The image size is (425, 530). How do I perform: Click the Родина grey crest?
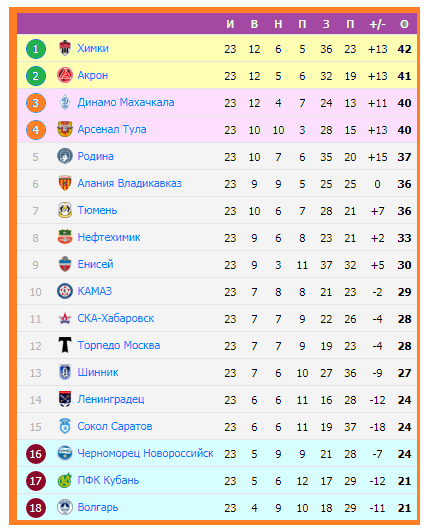click(65, 156)
